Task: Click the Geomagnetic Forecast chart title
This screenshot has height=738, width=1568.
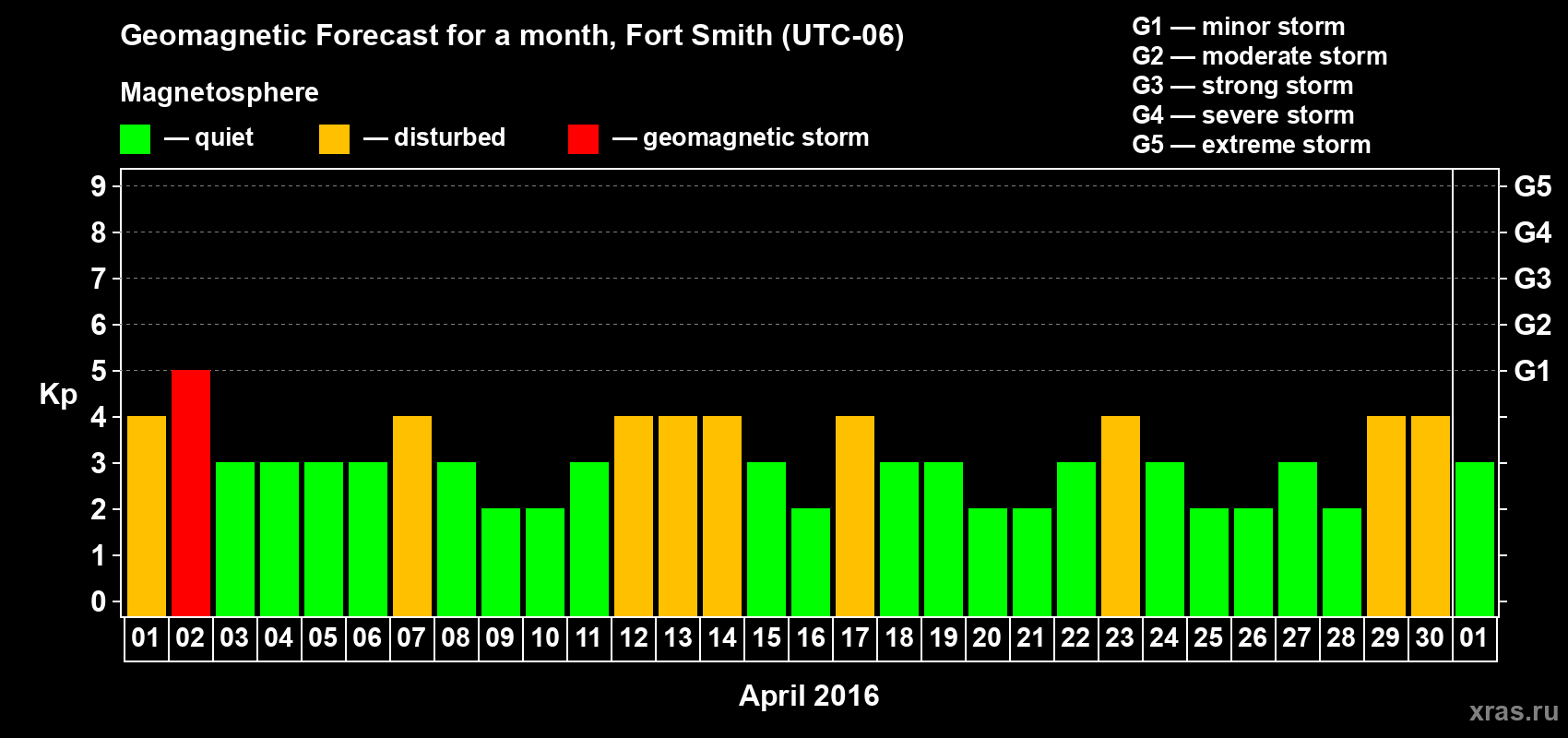Action: pyautogui.click(x=512, y=36)
